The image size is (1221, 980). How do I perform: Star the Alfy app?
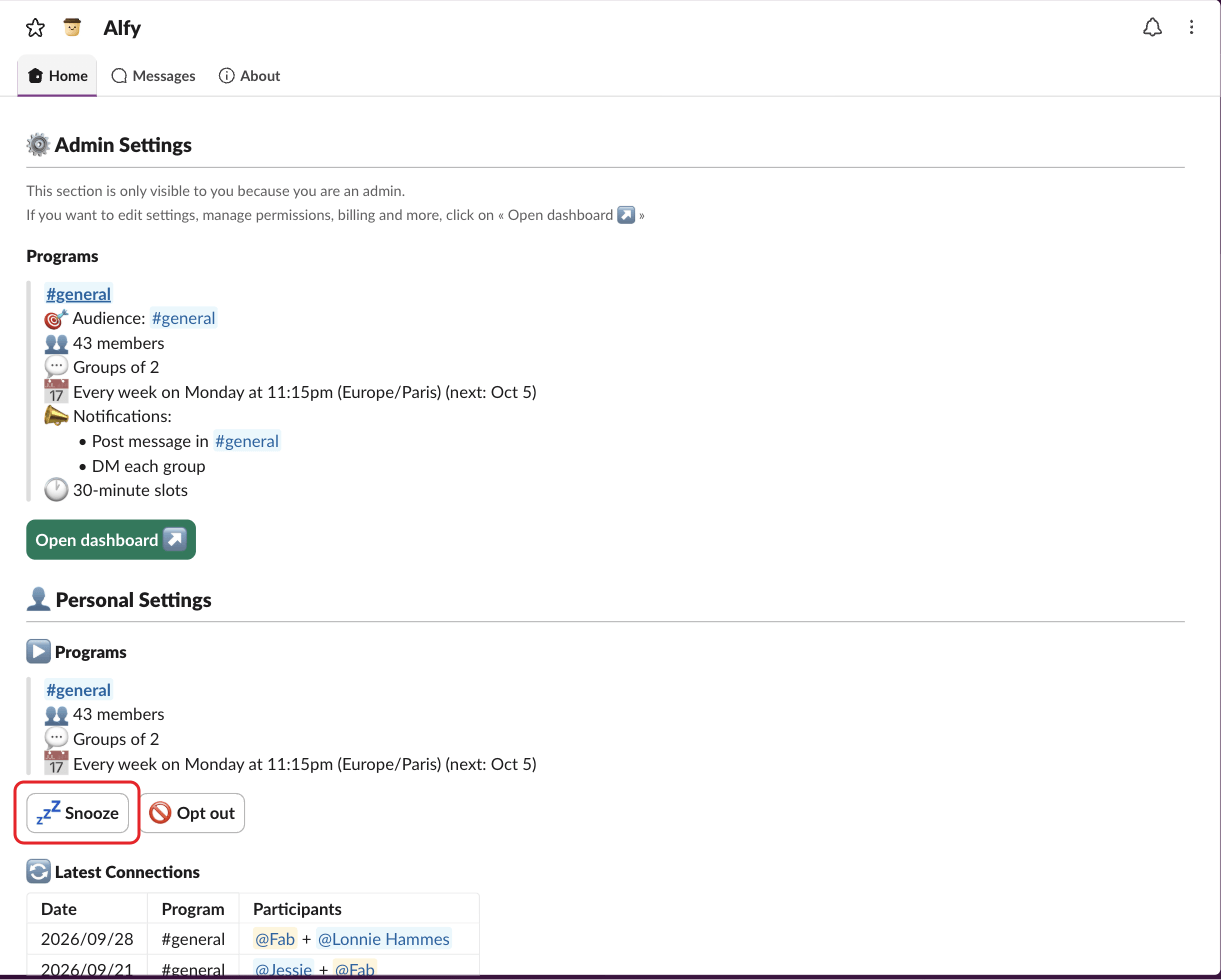35,28
